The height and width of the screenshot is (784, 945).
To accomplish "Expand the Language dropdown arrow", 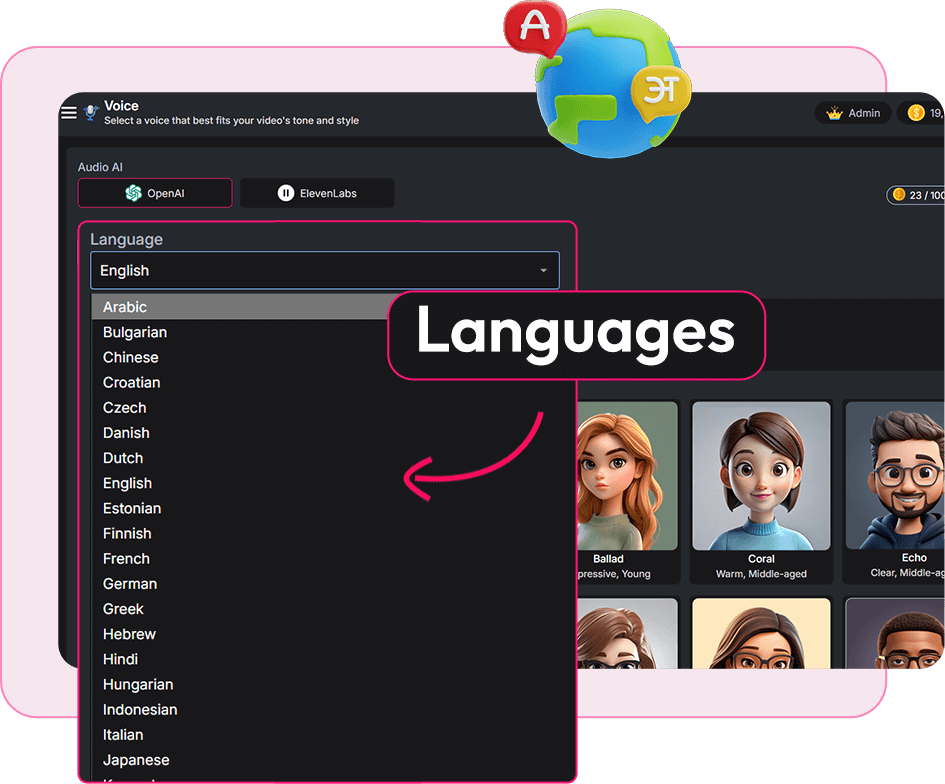I will pos(543,271).
